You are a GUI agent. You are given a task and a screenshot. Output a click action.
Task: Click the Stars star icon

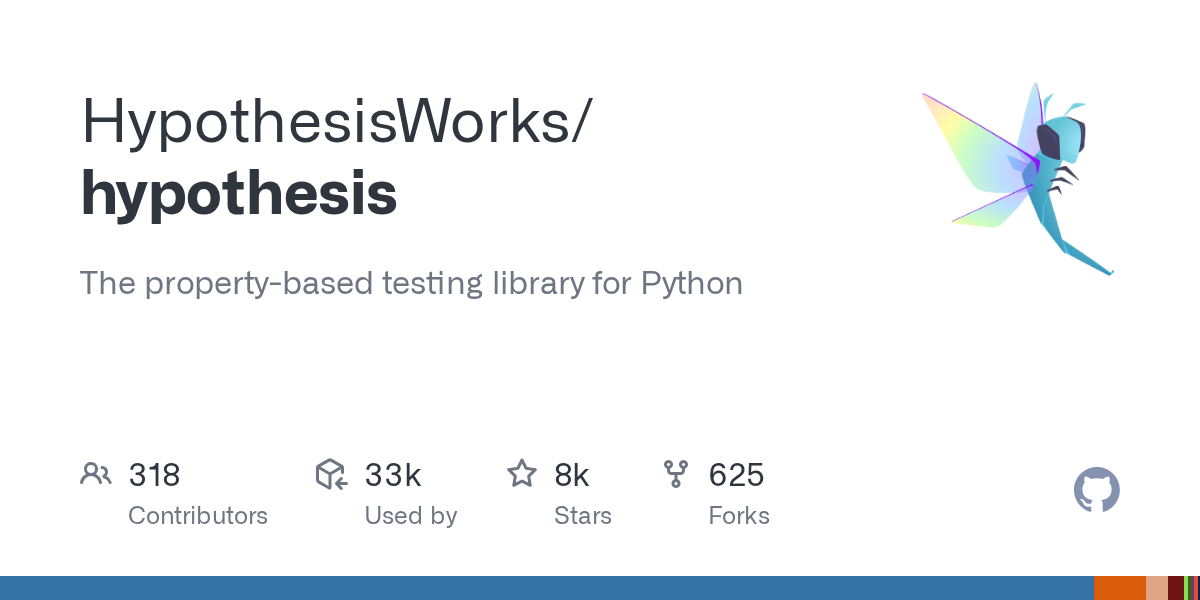point(522,474)
